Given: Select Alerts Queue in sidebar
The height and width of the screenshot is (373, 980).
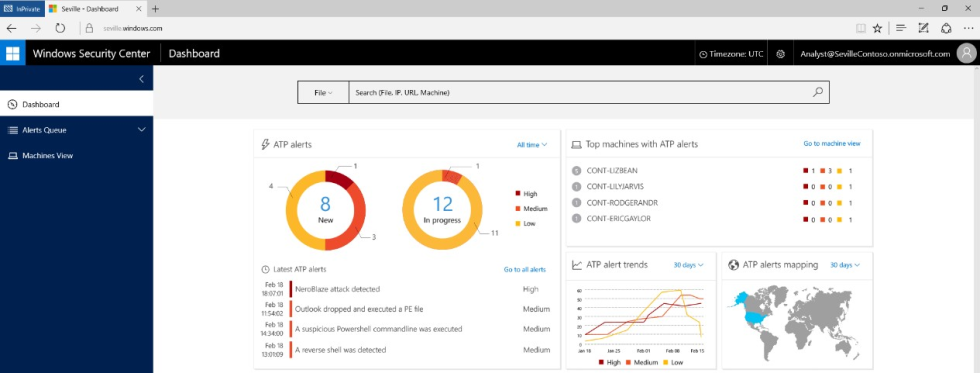Looking at the screenshot, I should pos(76,130).
